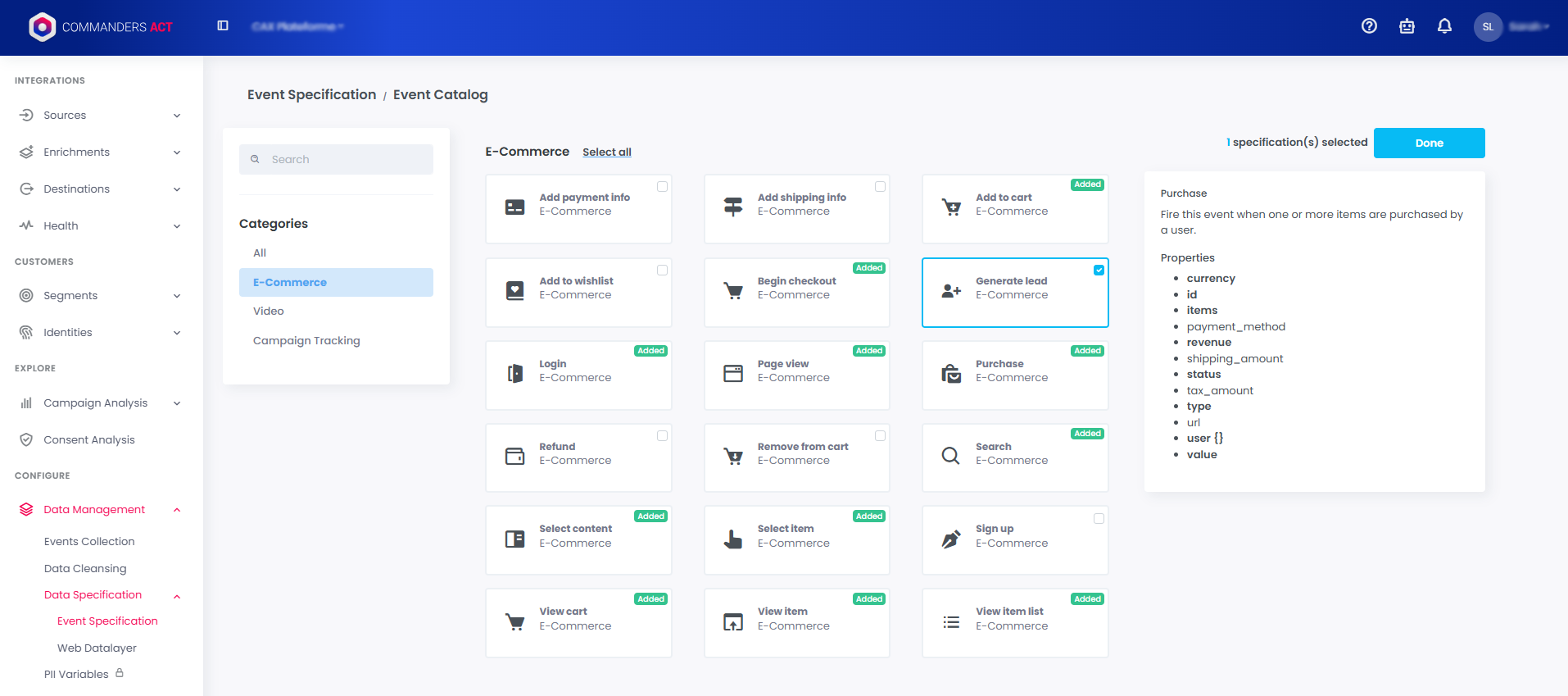This screenshot has height=696, width=1568.
Task: Click the Purchase shopping bag icon
Action: pyautogui.click(x=951, y=374)
